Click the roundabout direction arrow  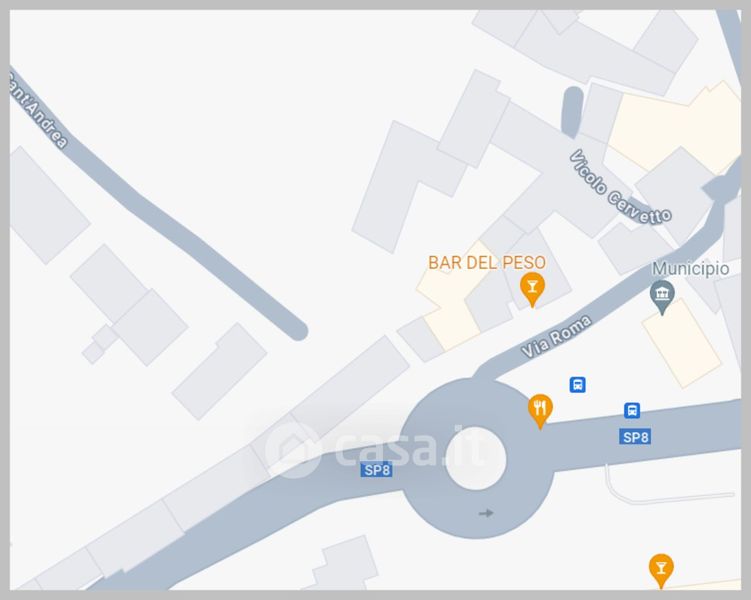point(486,513)
